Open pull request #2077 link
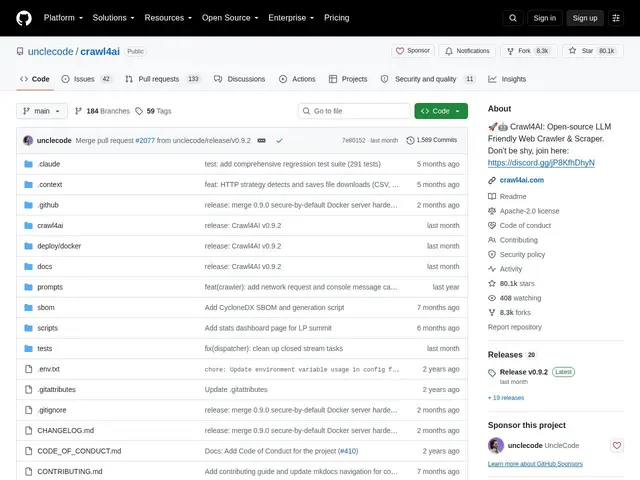The height and width of the screenshot is (480, 640). pos(145,140)
